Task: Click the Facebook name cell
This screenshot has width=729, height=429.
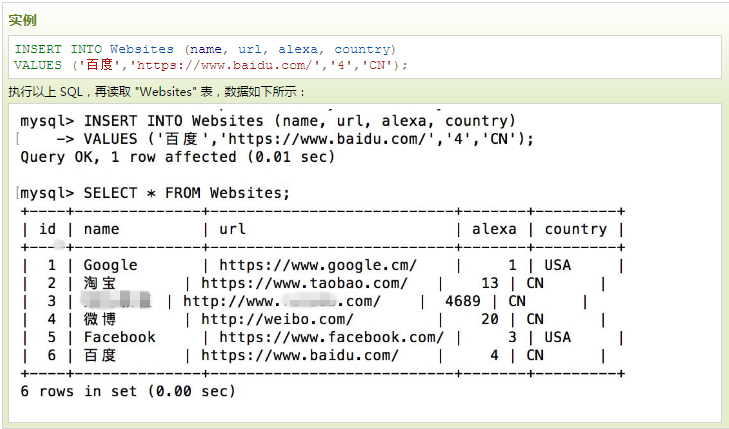Action: click(119, 337)
